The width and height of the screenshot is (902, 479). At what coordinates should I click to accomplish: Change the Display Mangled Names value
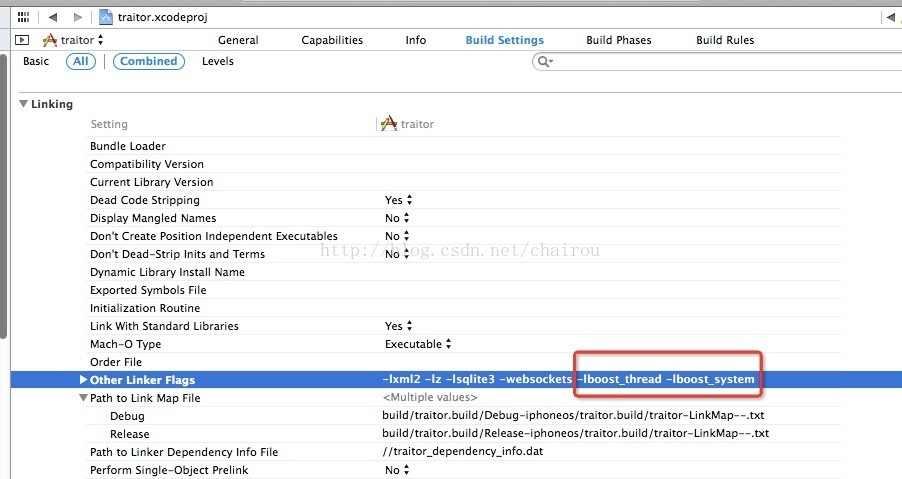[397, 218]
